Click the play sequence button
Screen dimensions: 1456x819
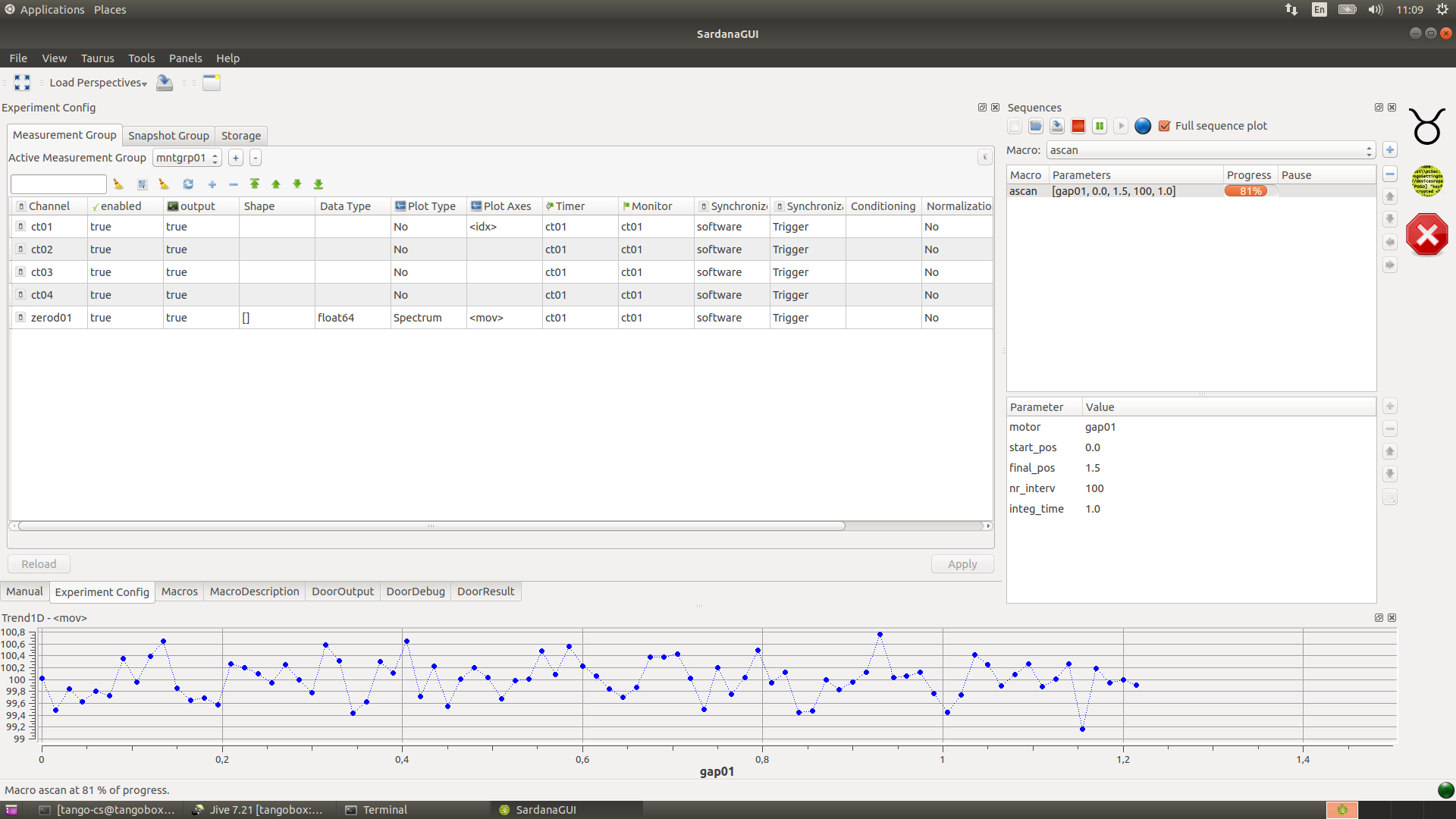[1121, 126]
